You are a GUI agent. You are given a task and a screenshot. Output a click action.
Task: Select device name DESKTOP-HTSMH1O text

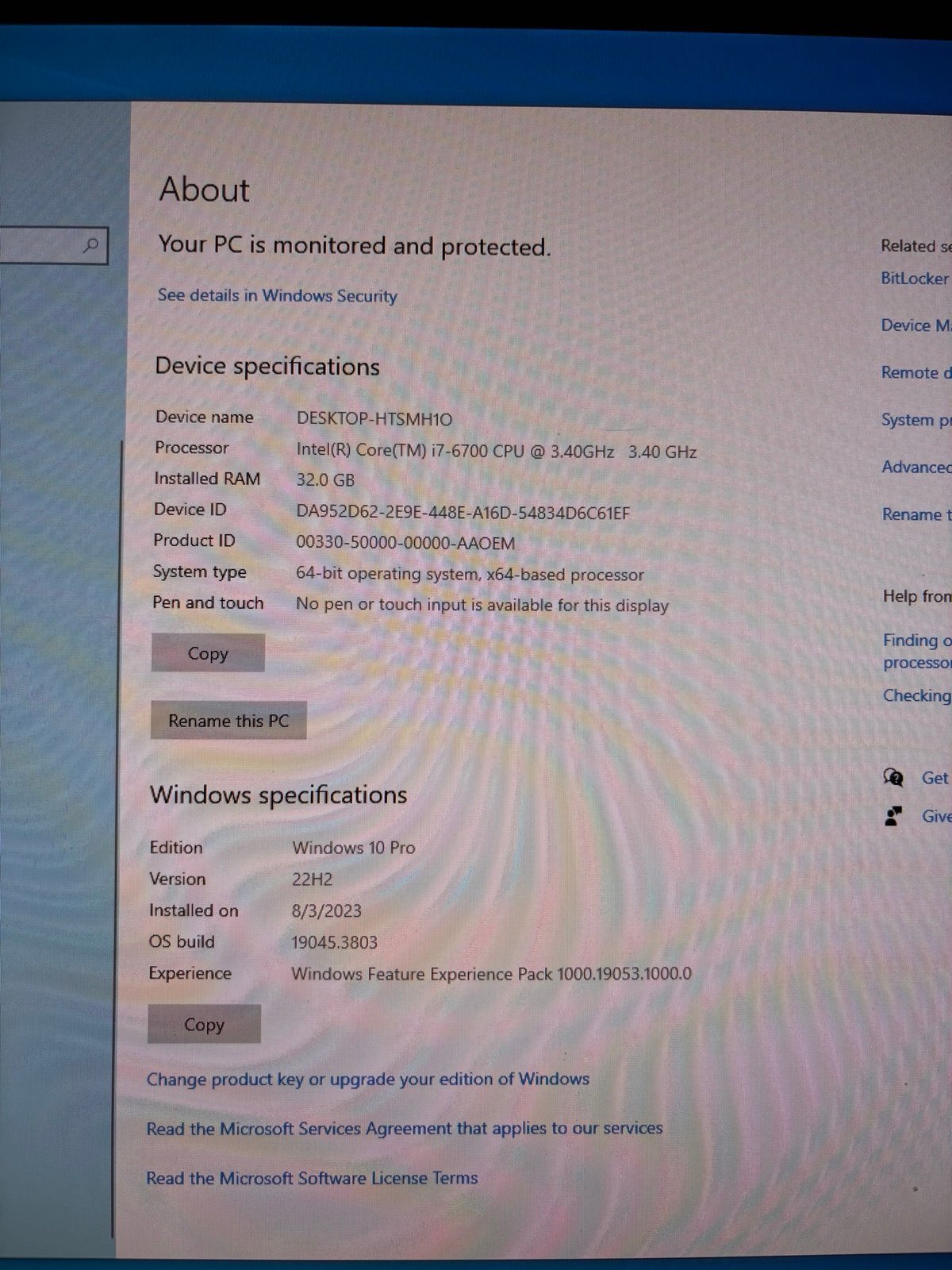pos(374,419)
